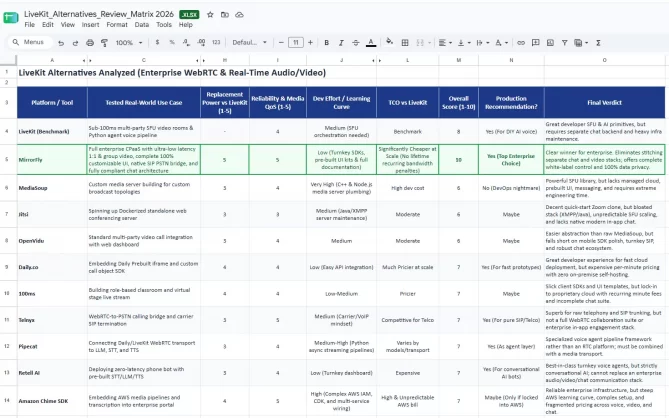669x418 pixels.
Task: Insert a chart
Action: pos(550,43)
